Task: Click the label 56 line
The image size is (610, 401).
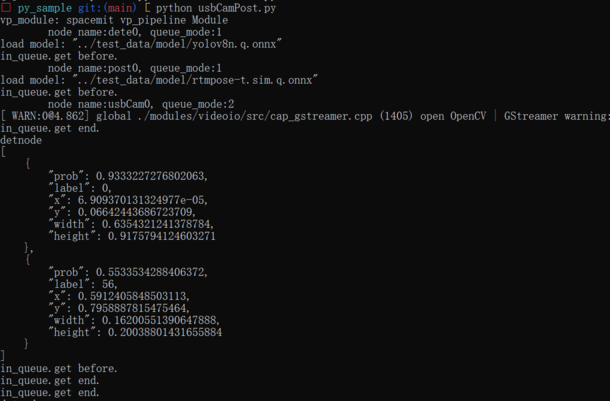Action: click(x=83, y=284)
